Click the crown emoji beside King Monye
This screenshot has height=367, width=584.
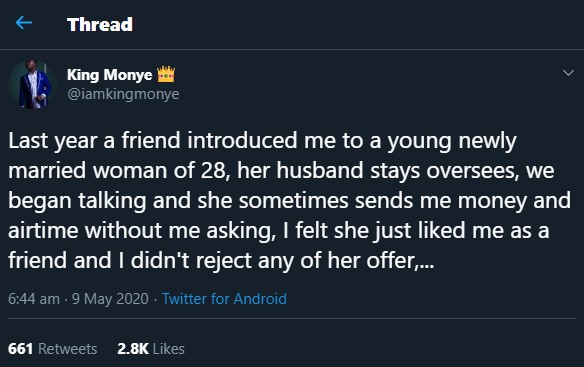tap(166, 75)
